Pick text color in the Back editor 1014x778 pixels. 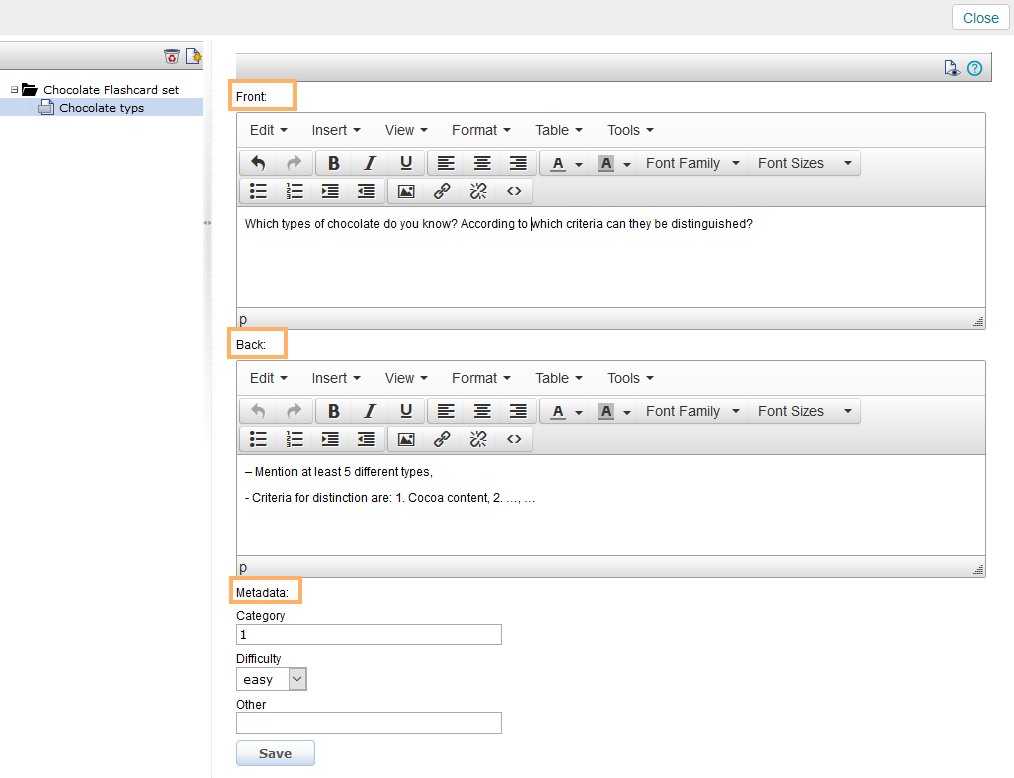558,411
